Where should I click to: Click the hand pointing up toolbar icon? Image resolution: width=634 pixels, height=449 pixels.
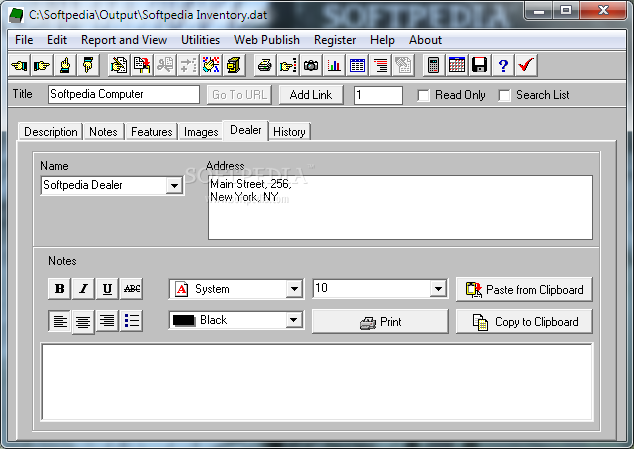click(65, 65)
